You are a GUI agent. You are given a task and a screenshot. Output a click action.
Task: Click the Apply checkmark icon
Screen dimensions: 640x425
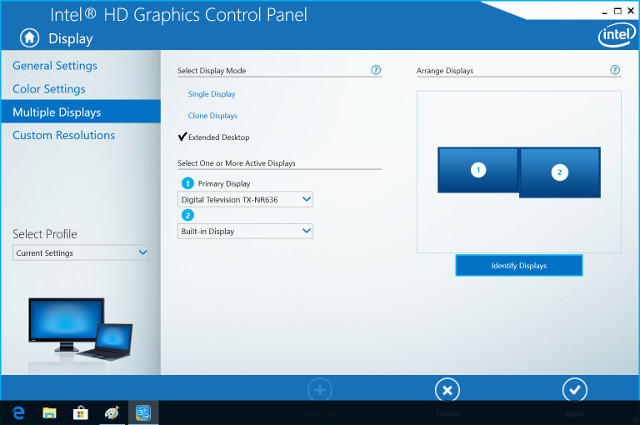coord(575,390)
